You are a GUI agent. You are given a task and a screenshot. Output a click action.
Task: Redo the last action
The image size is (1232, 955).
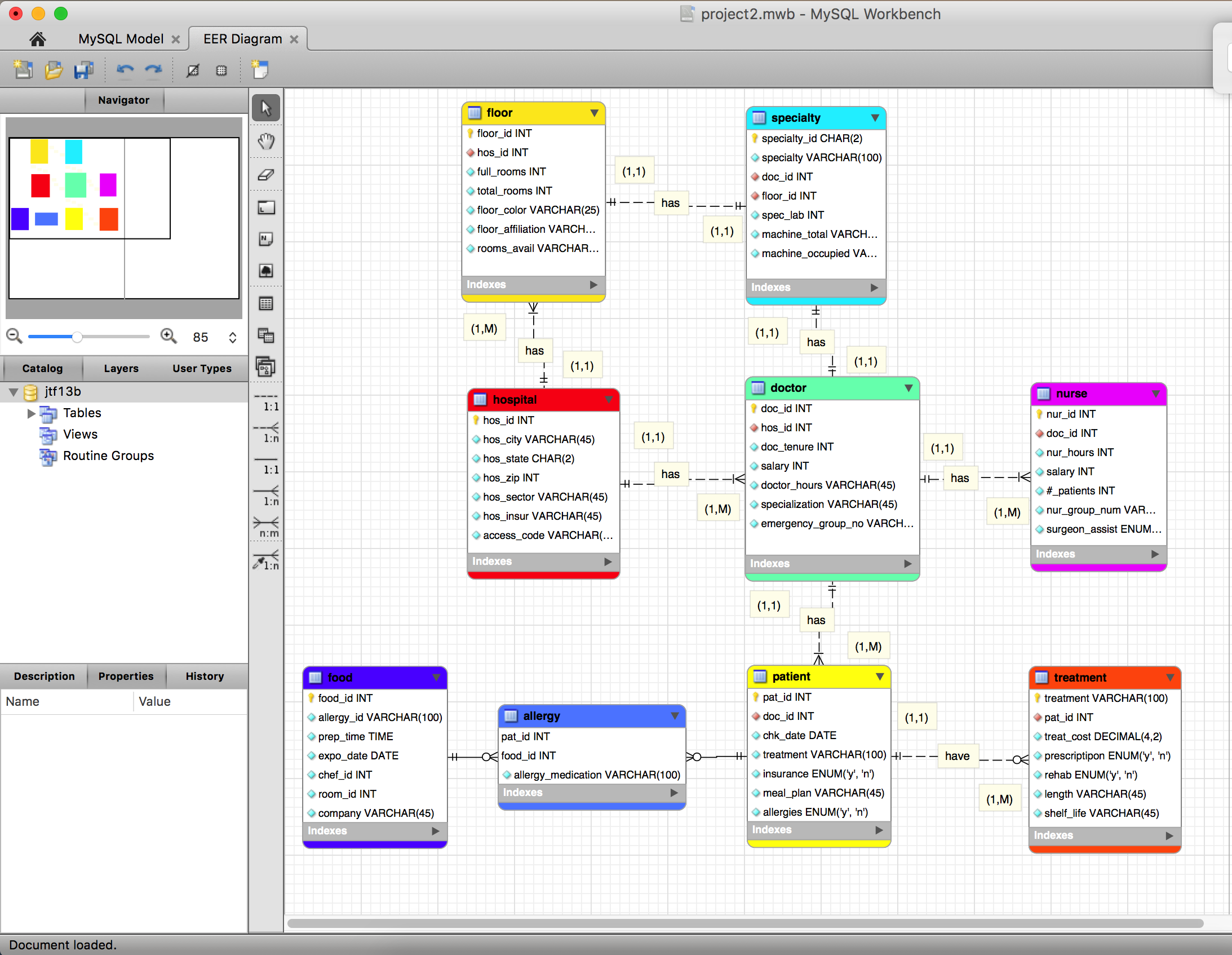153,70
